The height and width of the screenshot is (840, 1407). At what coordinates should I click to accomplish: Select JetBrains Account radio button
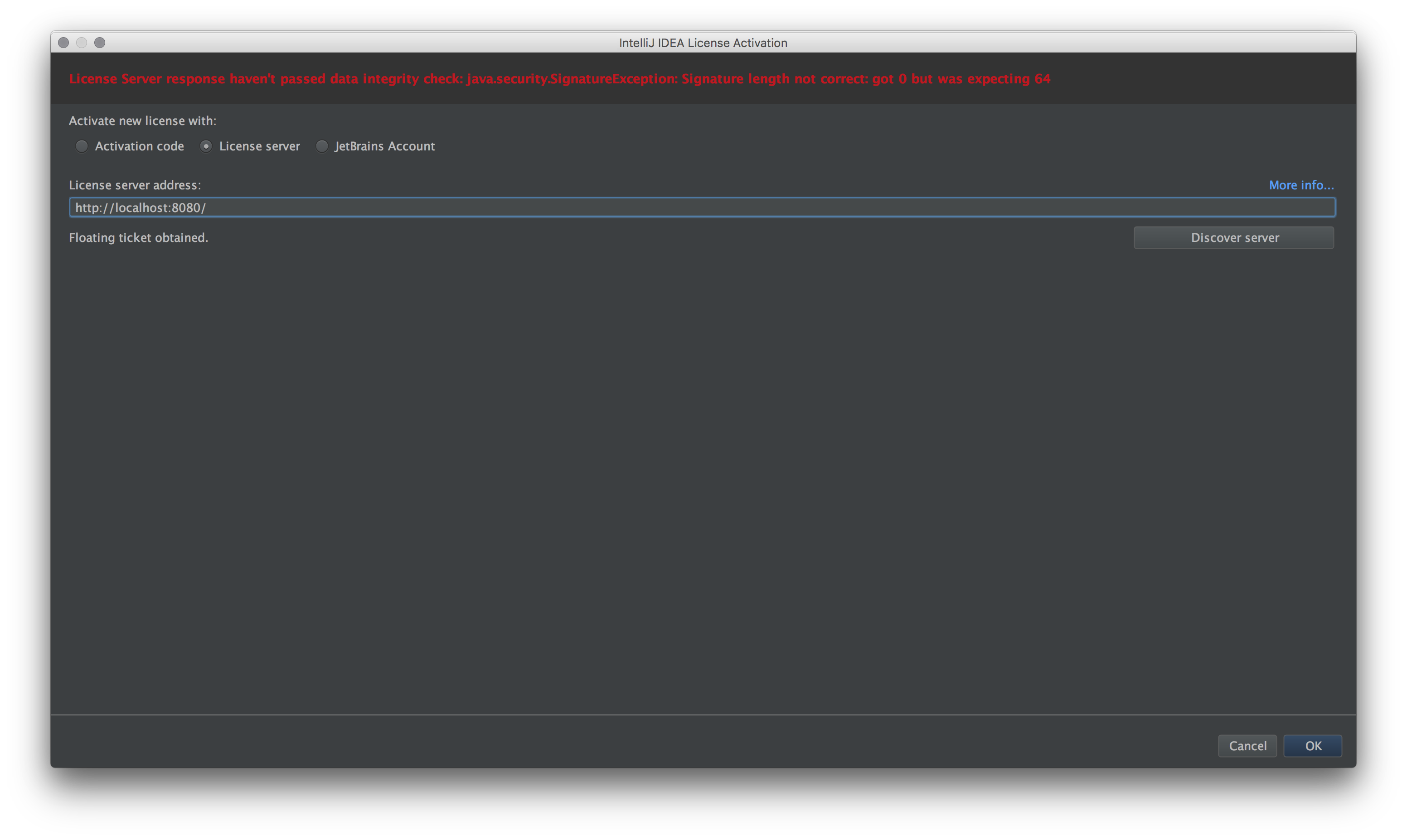click(x=321, y=146)
